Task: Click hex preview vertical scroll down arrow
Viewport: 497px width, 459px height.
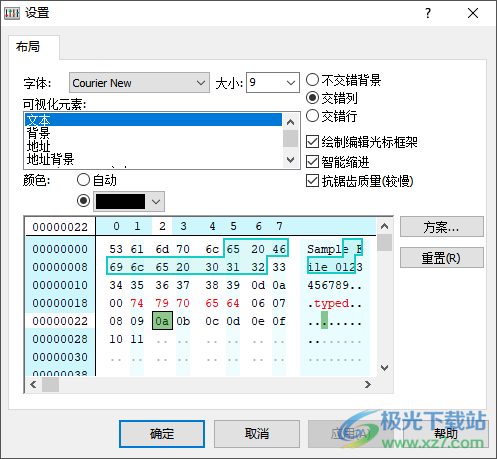Action: [x=385, y=368]
